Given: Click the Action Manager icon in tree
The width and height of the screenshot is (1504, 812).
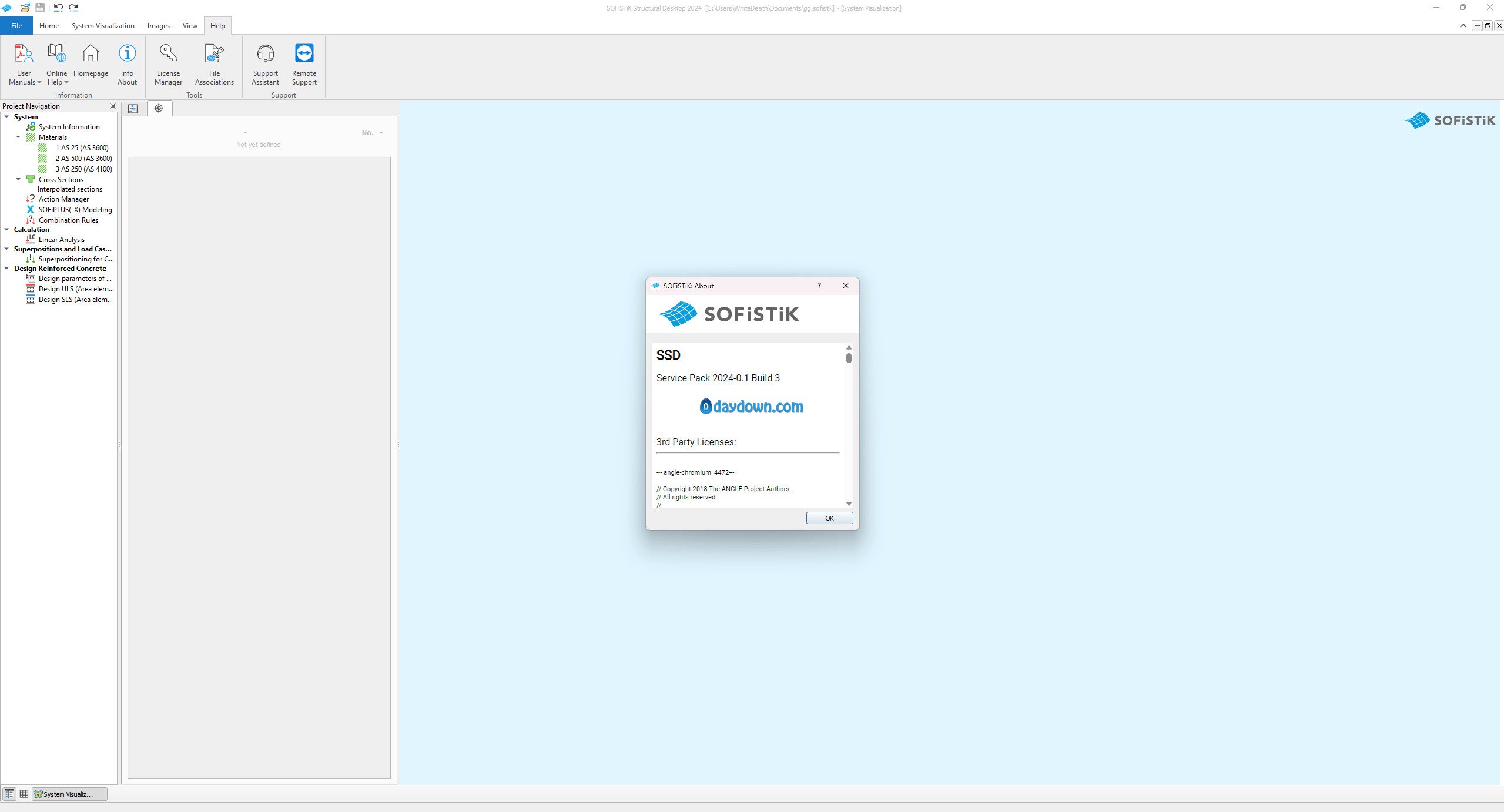Looking at the screenshot, I should (31, 199).
